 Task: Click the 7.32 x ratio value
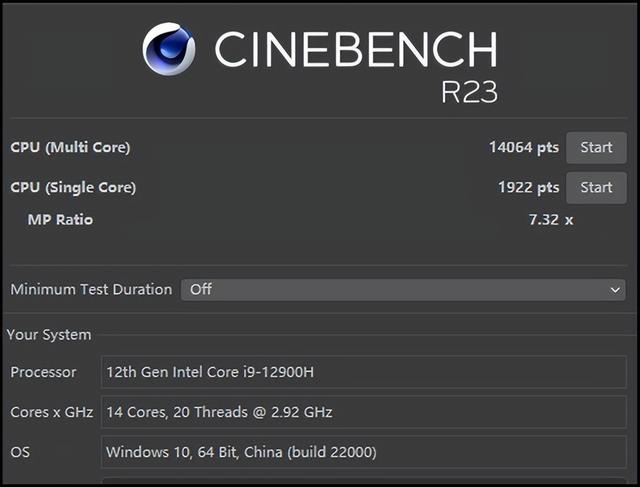pyautogui.click(x=551, y=220)
